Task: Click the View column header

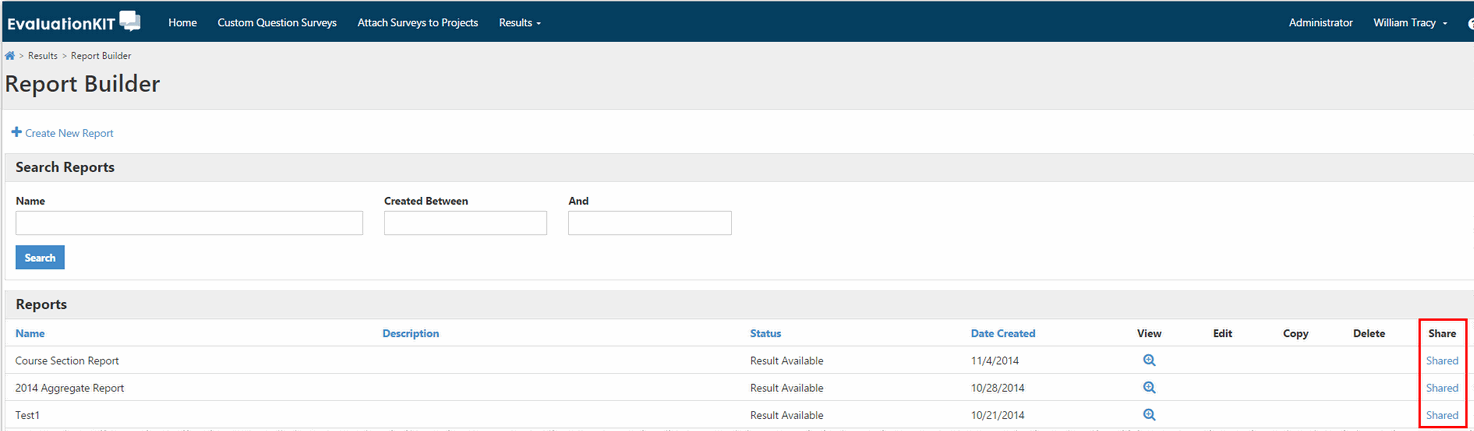Action: point(1149,334)
